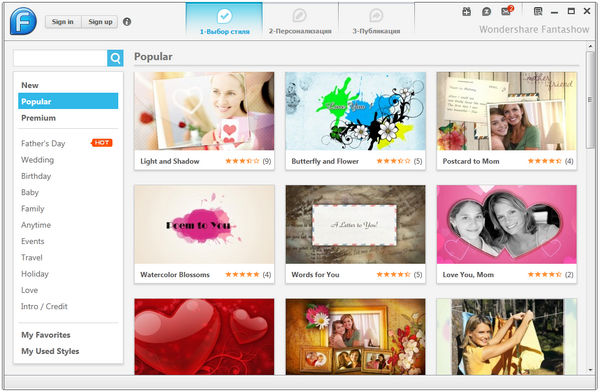The height and width of the screenshot is (392, 600).
Task: Select the Watercolor Blossoms thumbnail
Action: pyautogui.click(x=204, y=225)
